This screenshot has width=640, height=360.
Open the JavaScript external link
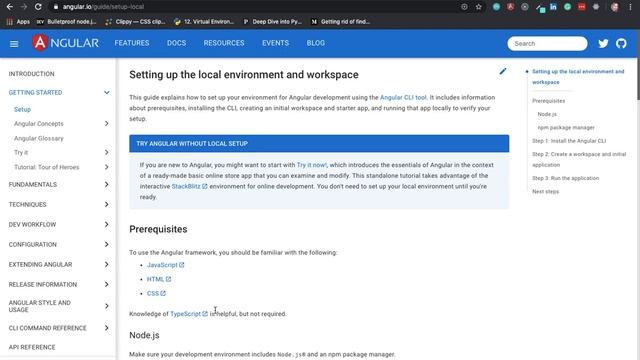(x=165, y=265)
